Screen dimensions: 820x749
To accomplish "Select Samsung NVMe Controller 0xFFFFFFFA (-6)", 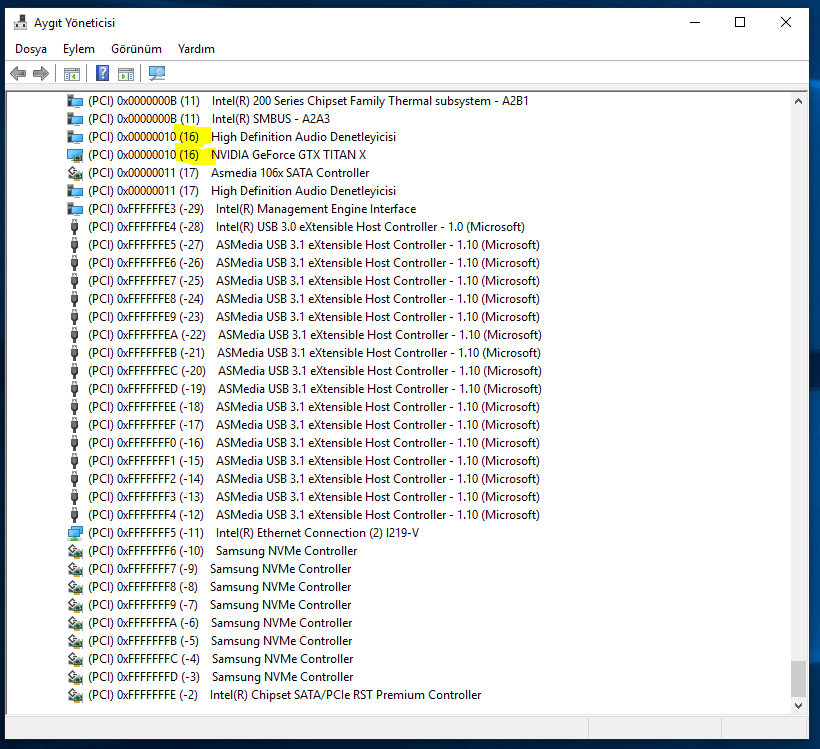I will [x=220, y=623].
